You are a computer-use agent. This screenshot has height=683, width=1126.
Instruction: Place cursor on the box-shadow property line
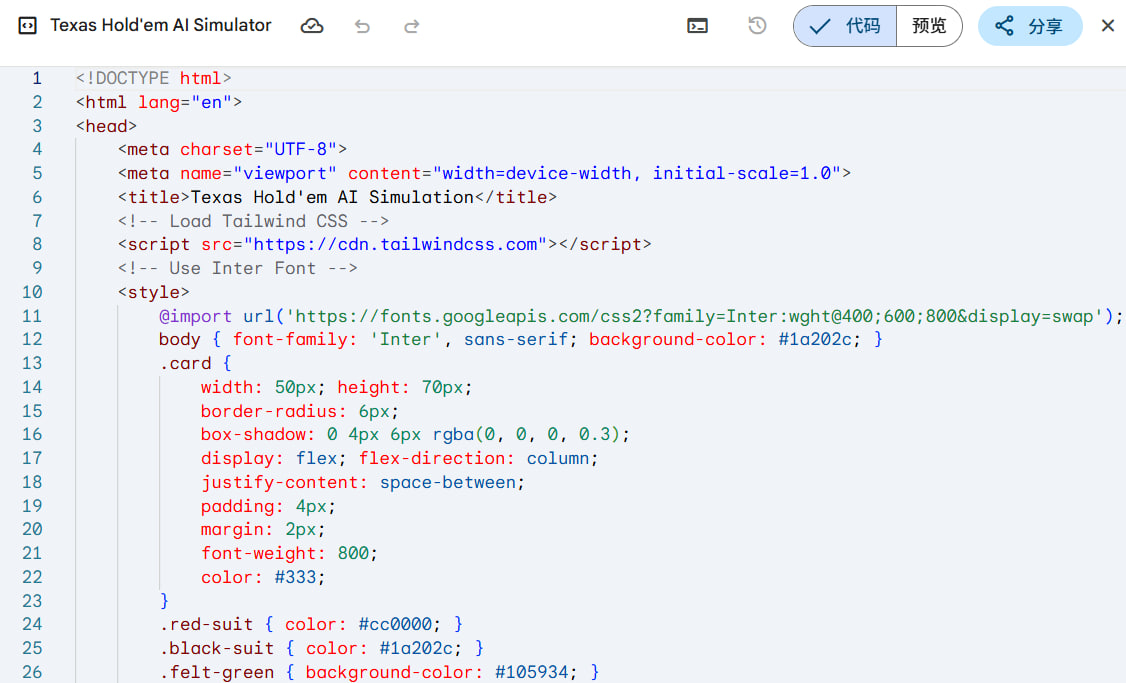415,434
